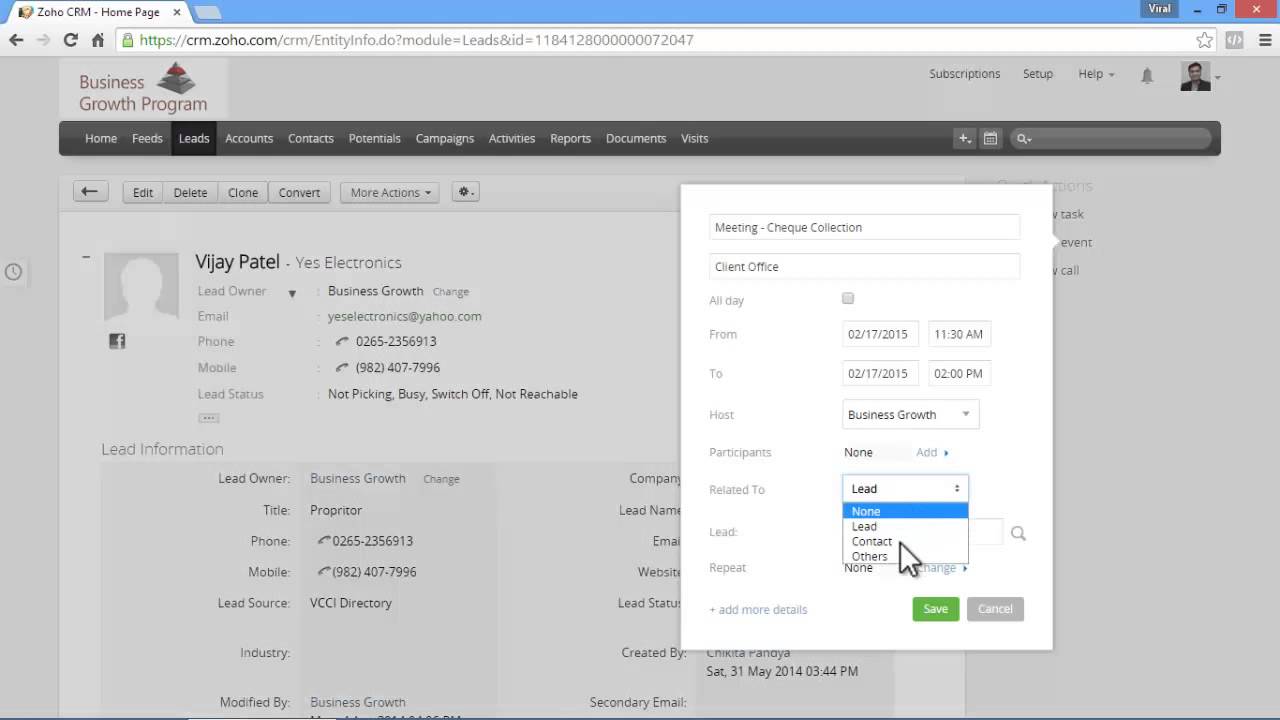1280x720 pixels.
Task: Click add more details link
Action: (758, 610)
